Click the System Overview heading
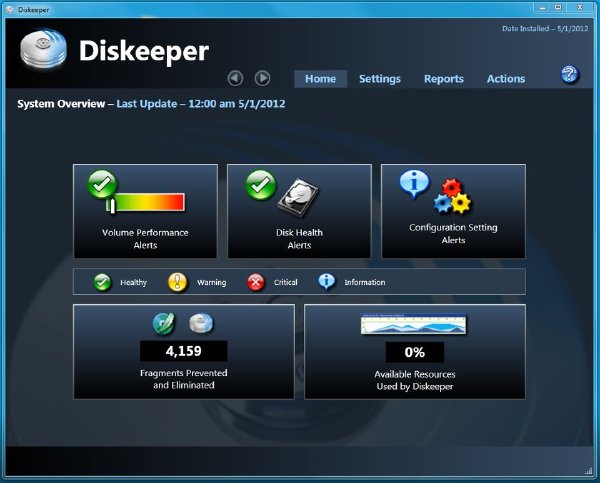 pyautogui.click(x=61, y=104)
